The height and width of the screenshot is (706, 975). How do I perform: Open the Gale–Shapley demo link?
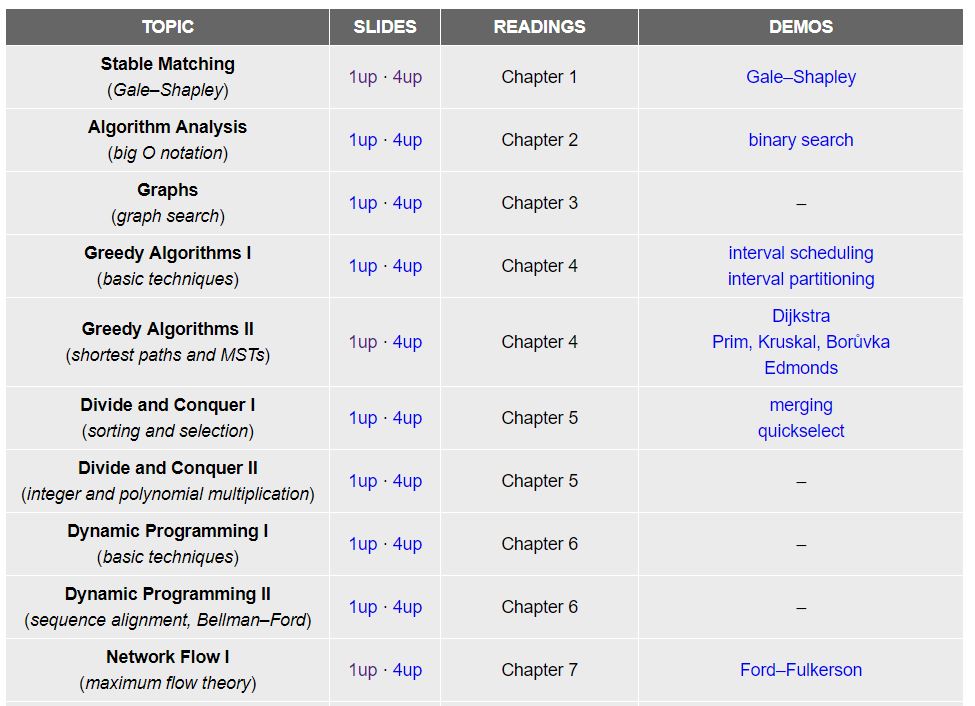(800, 77)
